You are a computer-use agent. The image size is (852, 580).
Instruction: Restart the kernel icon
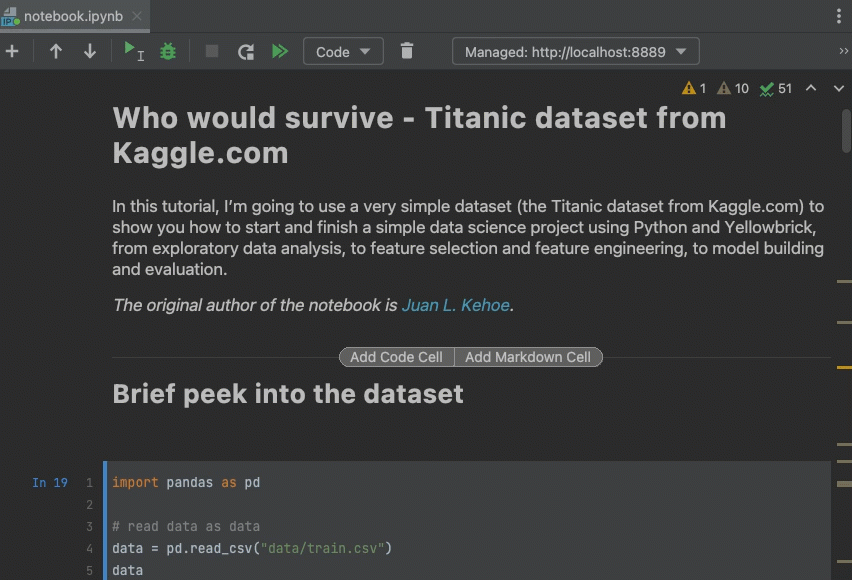[246, 52]
